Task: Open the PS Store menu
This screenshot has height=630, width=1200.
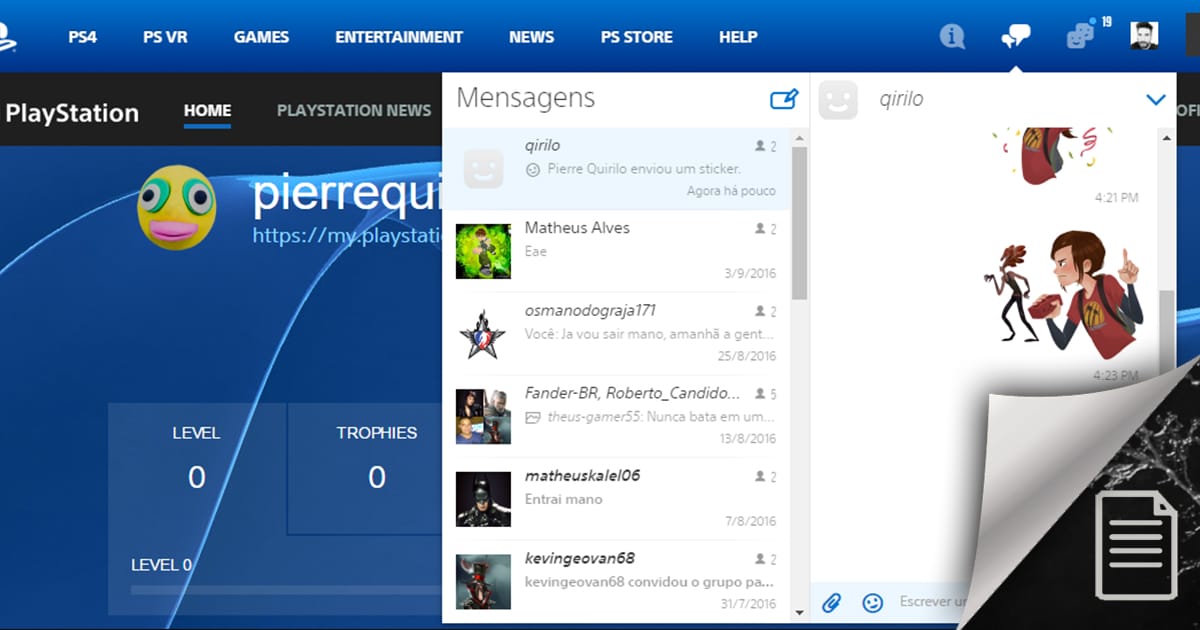Action: pyautogui.click(x=636, y=37)
